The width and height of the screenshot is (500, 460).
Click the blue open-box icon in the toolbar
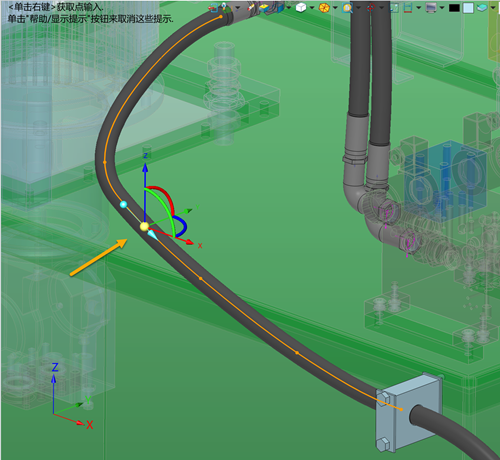278,8
